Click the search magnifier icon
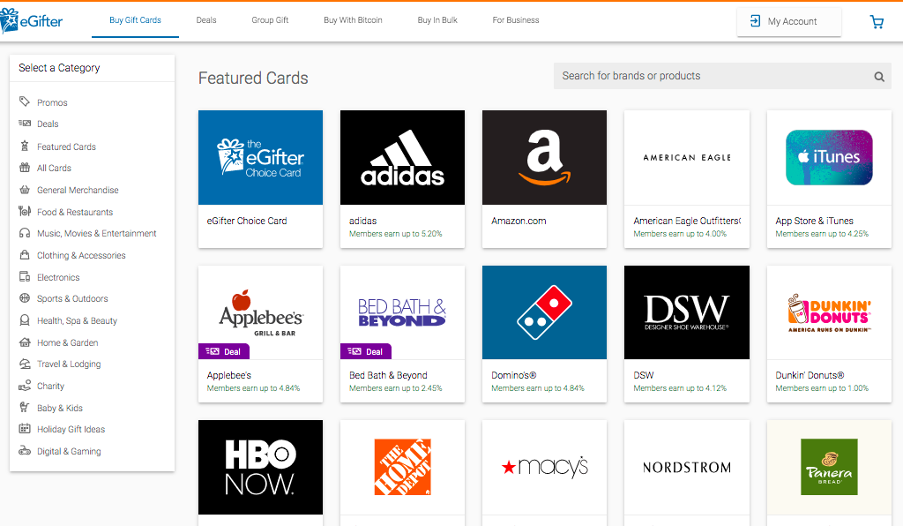The image size is (904, 526). pos(879,76)
